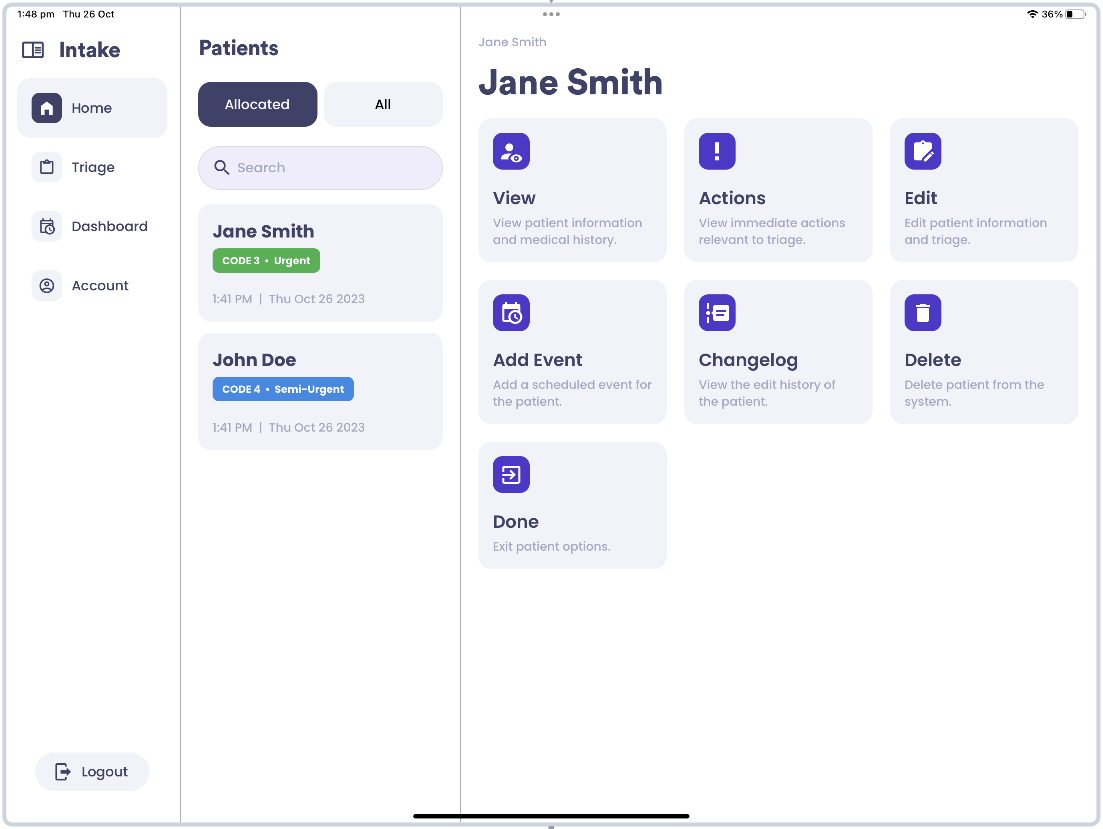Click the Delete title text
Screen dimensions: 1103x829
(933, 360)
